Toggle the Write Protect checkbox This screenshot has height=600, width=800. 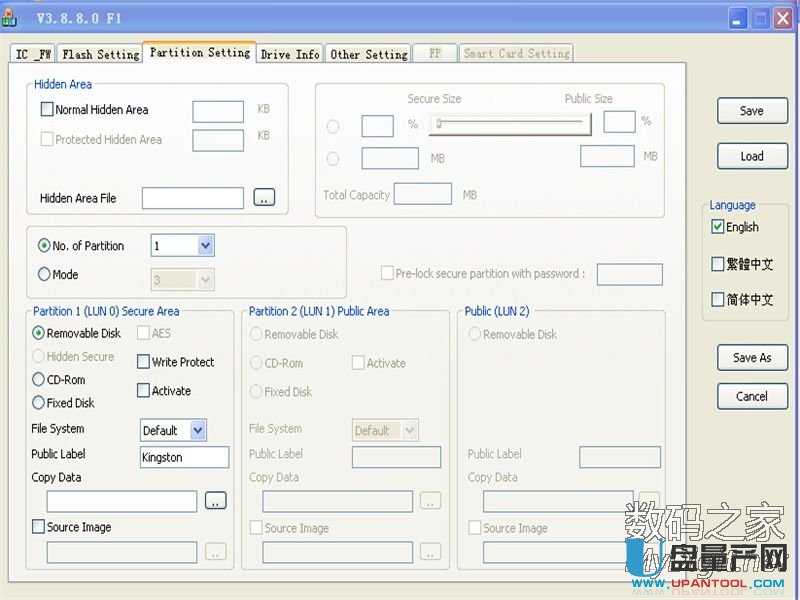click(143, 362)
